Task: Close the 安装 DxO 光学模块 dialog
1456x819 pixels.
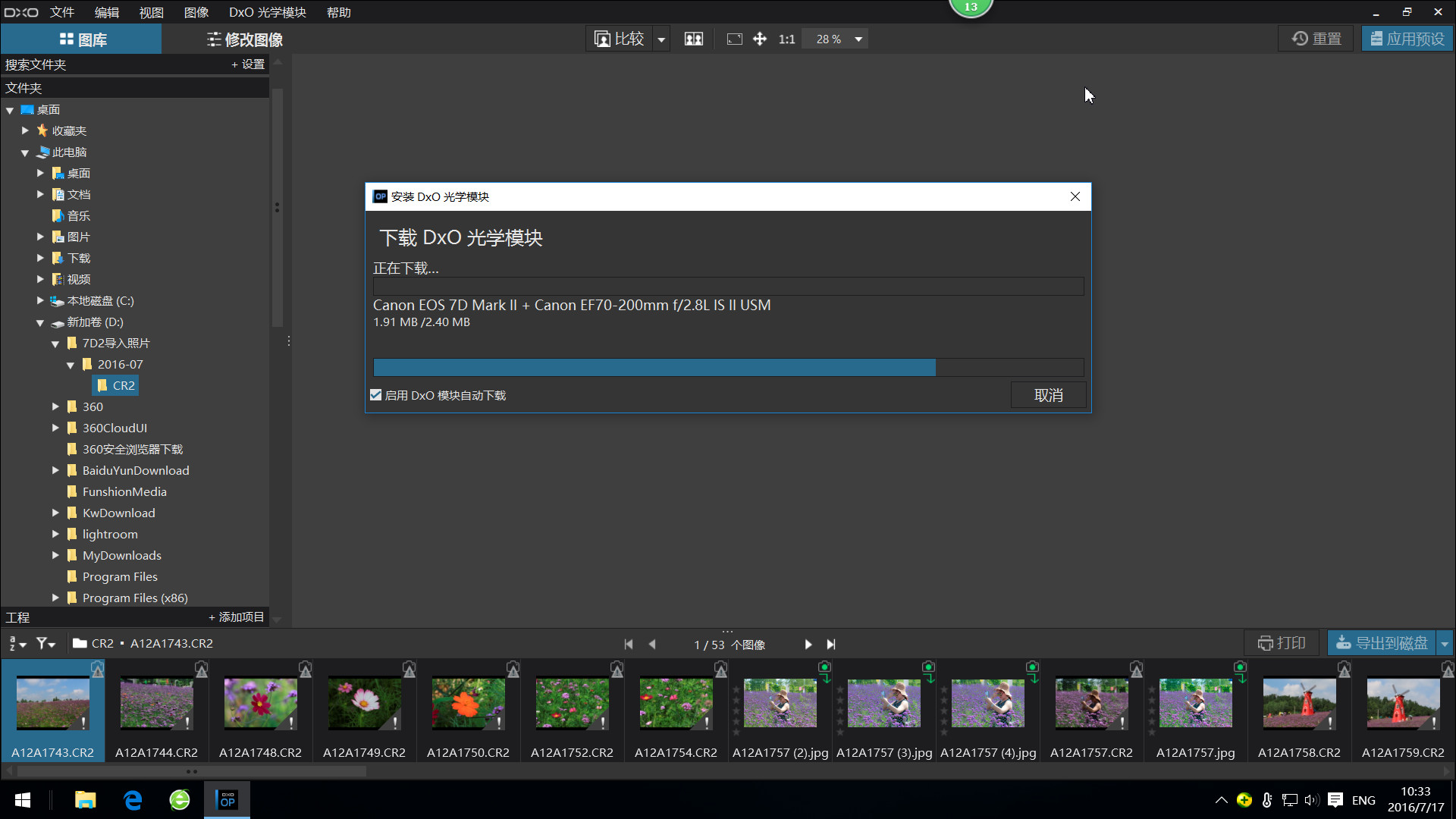Action: pos(1075,196)
